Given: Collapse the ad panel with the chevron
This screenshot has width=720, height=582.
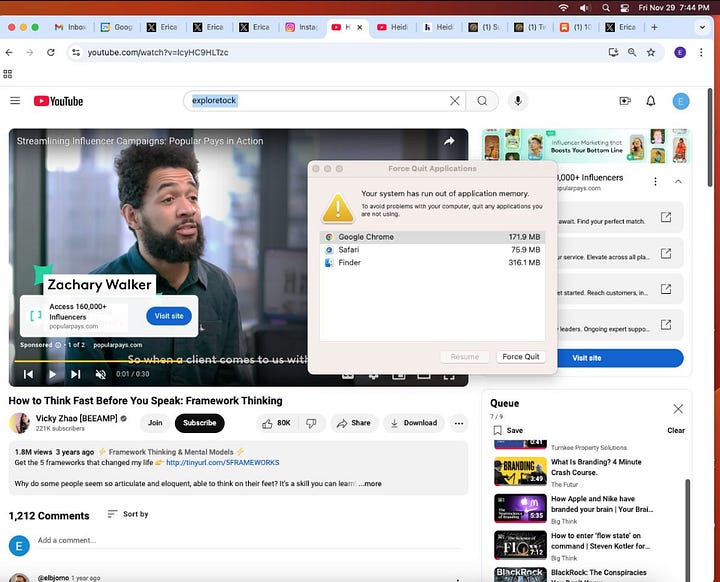Looking at the screenshot, I should click(678, 182).
